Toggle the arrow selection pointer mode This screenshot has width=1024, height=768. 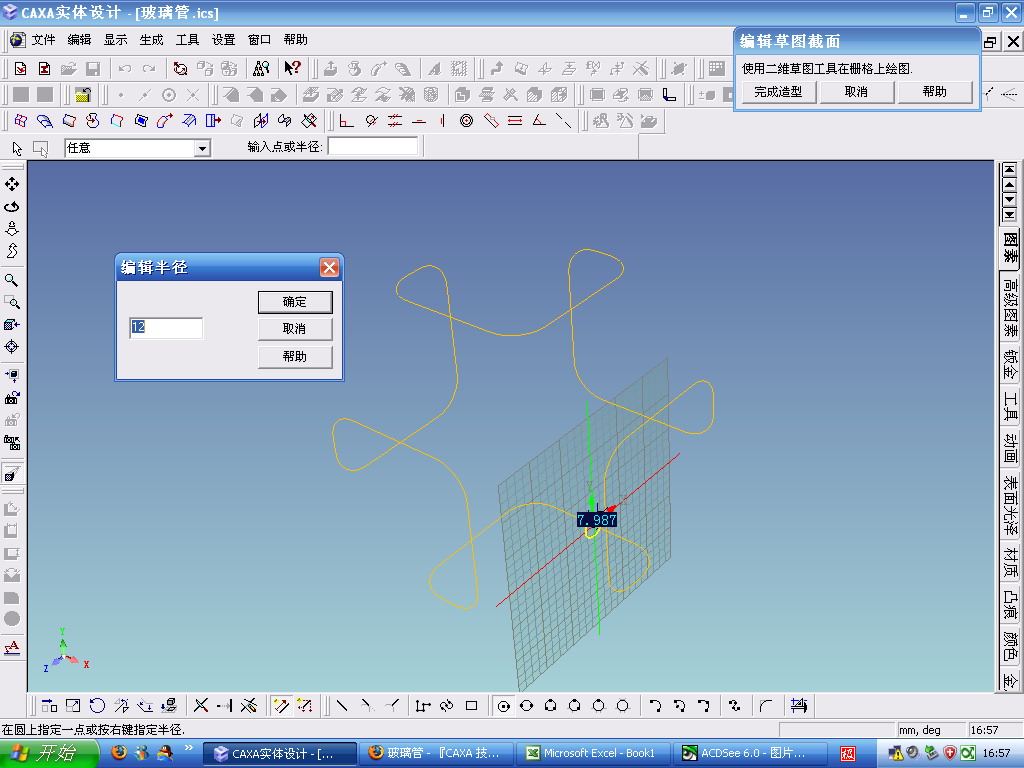[x=17, y=149]
